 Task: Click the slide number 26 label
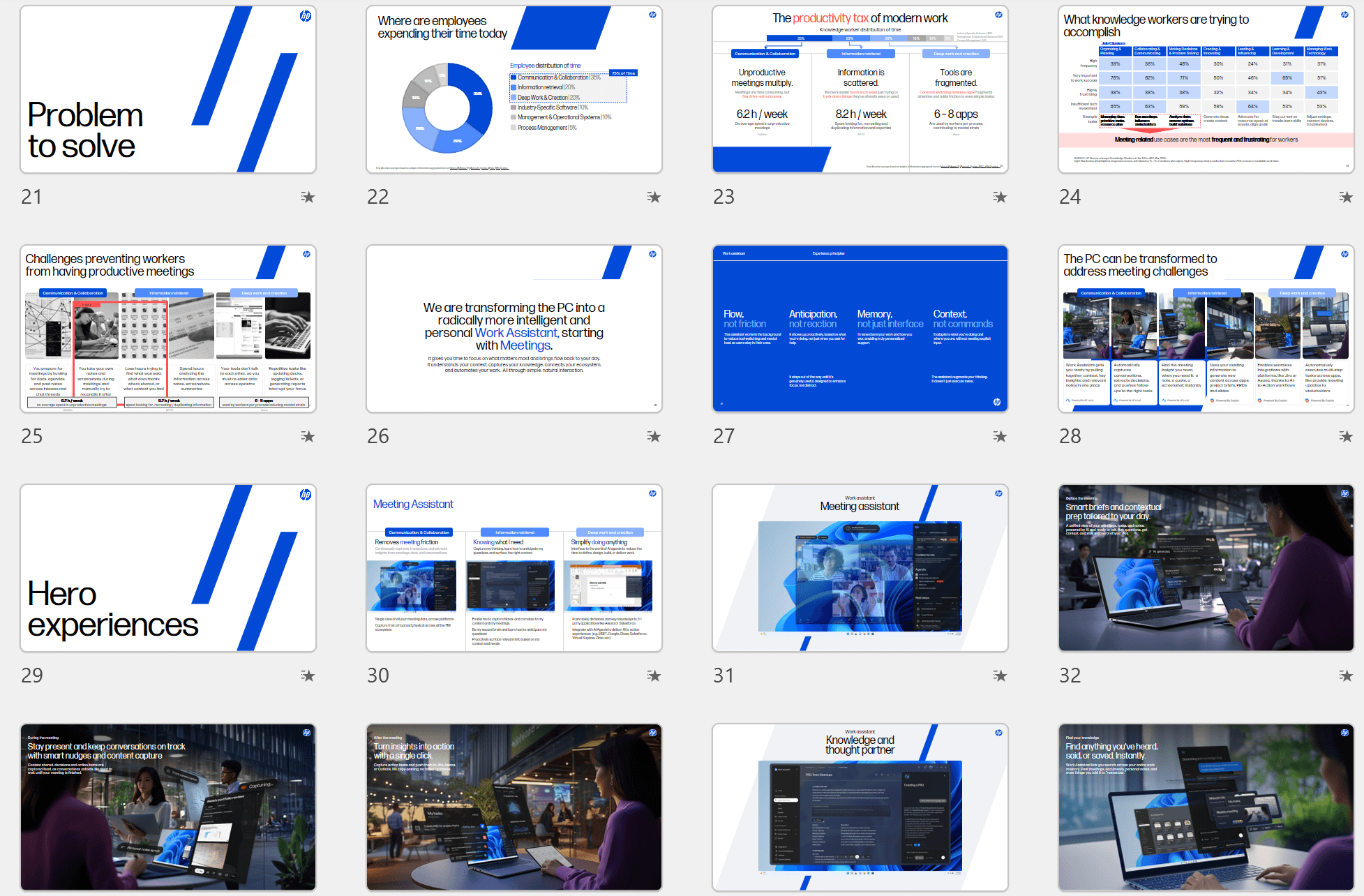click(378, 437)
